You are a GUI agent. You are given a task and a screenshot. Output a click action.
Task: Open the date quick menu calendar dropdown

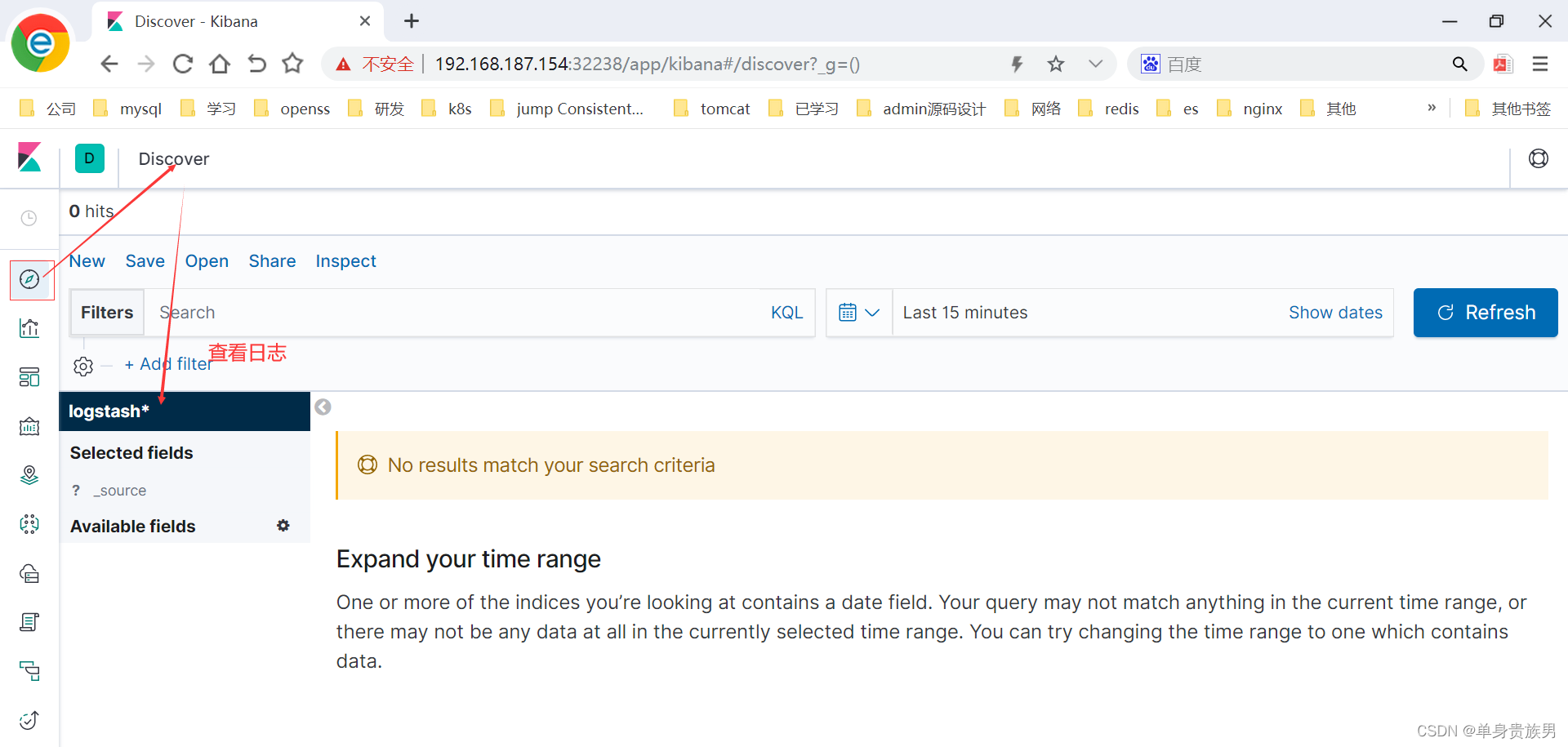tap(859, 313)
